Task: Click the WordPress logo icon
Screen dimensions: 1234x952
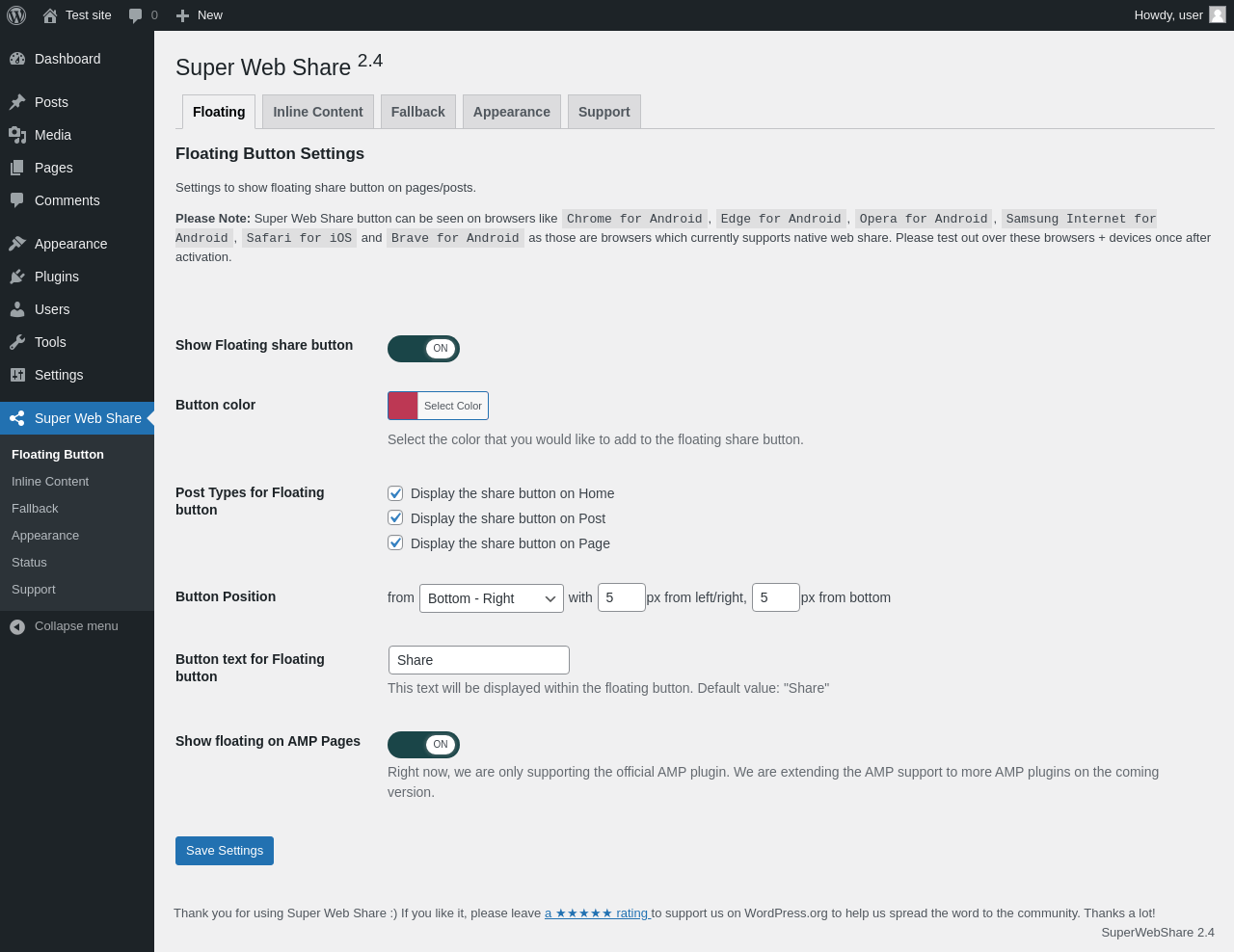Action: coord(16,15)
